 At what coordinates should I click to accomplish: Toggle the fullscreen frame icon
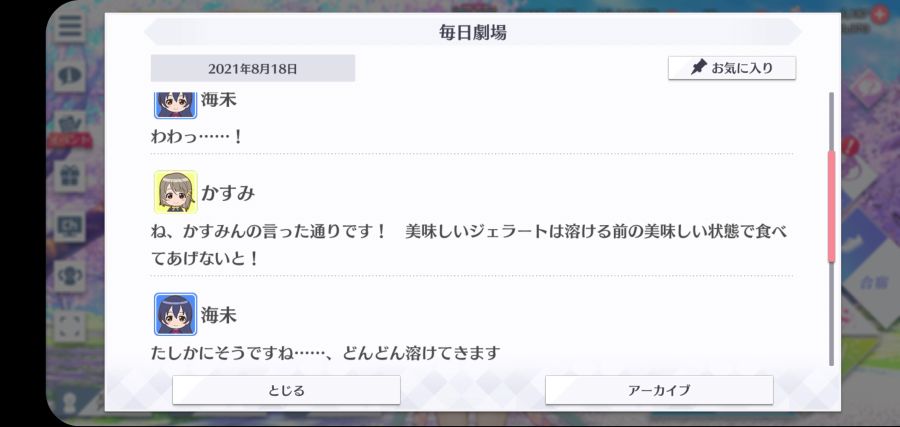point(70,325)
